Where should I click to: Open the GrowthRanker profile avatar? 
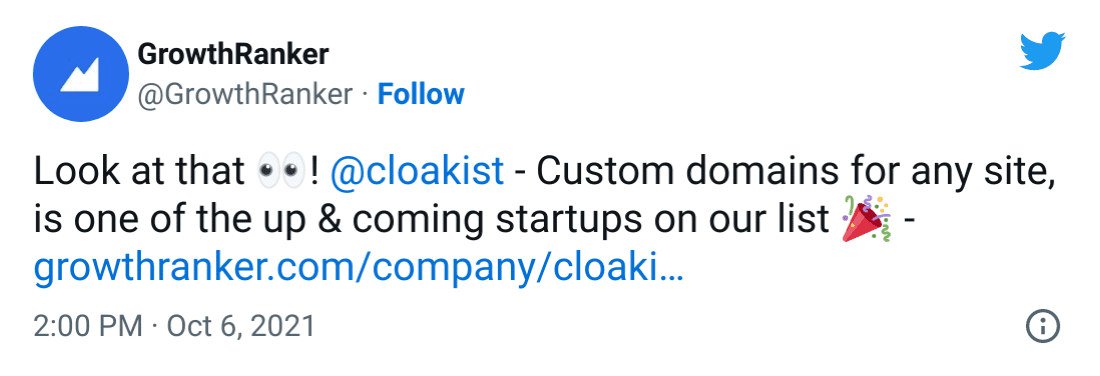[x=81, y=75]
